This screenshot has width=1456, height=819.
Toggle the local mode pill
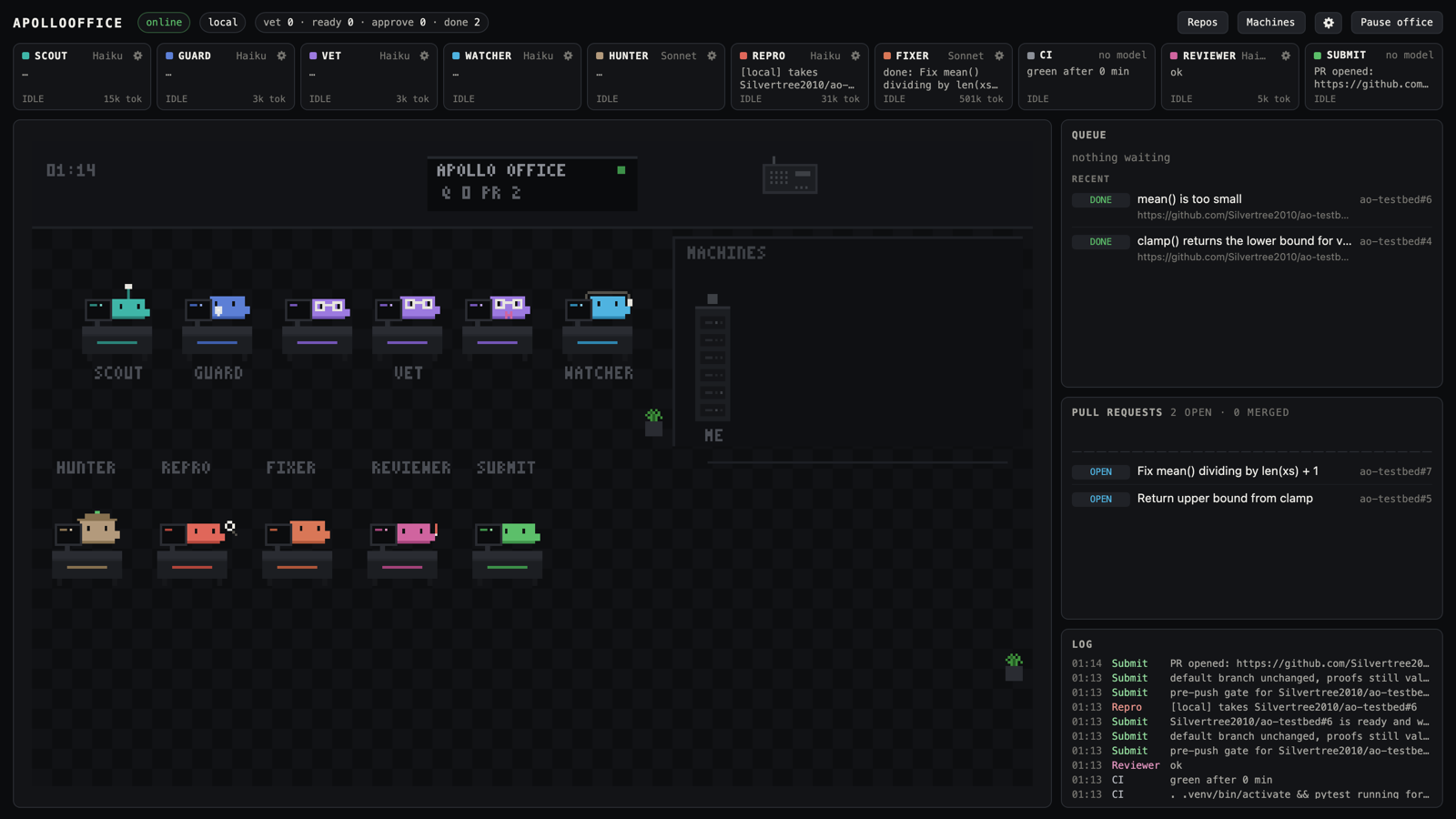click(x=223, y=23)
